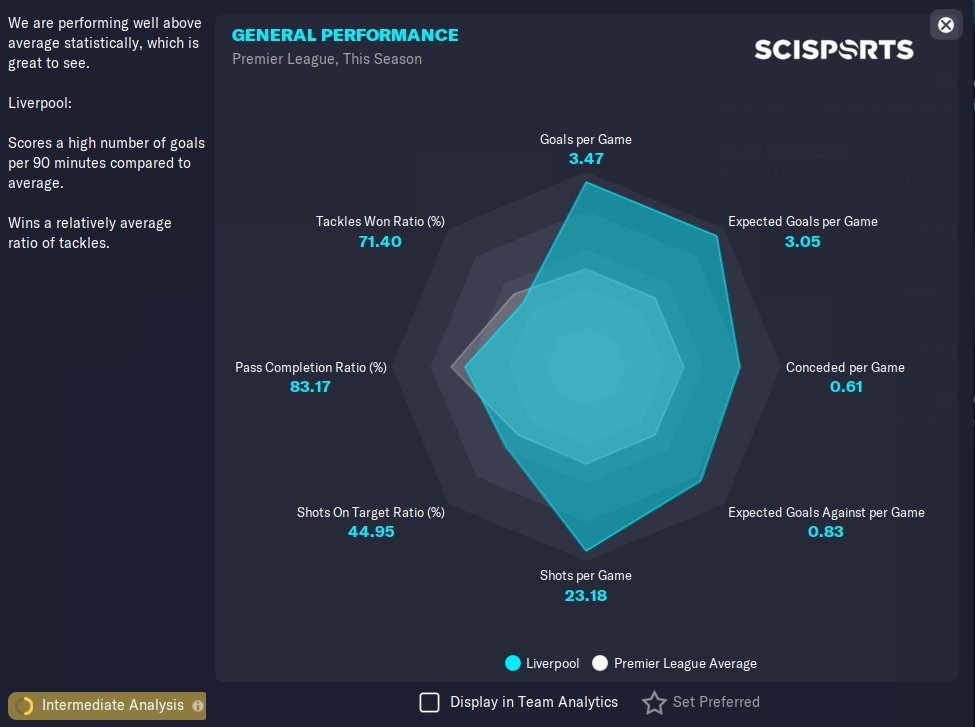Click the white Premier League Average legend dot
Viewport: 975px width, 727px height.
(x=600, y=663)
